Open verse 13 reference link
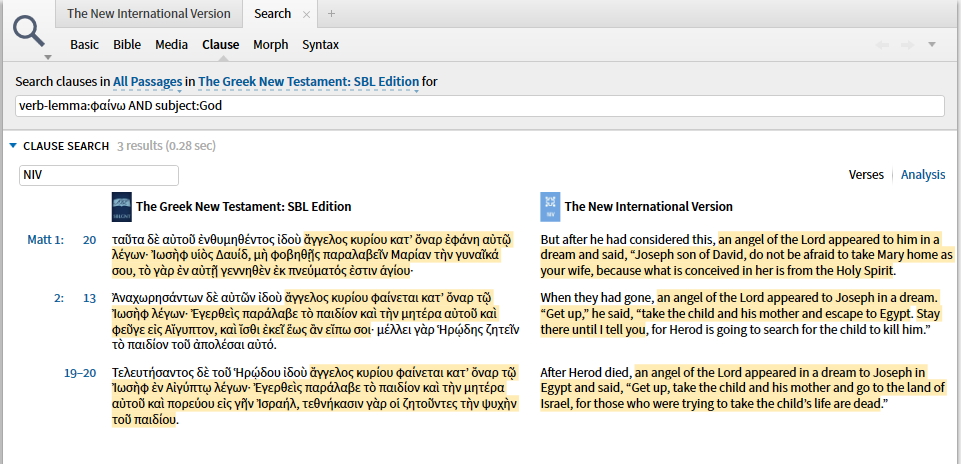 tap(89, 299)
